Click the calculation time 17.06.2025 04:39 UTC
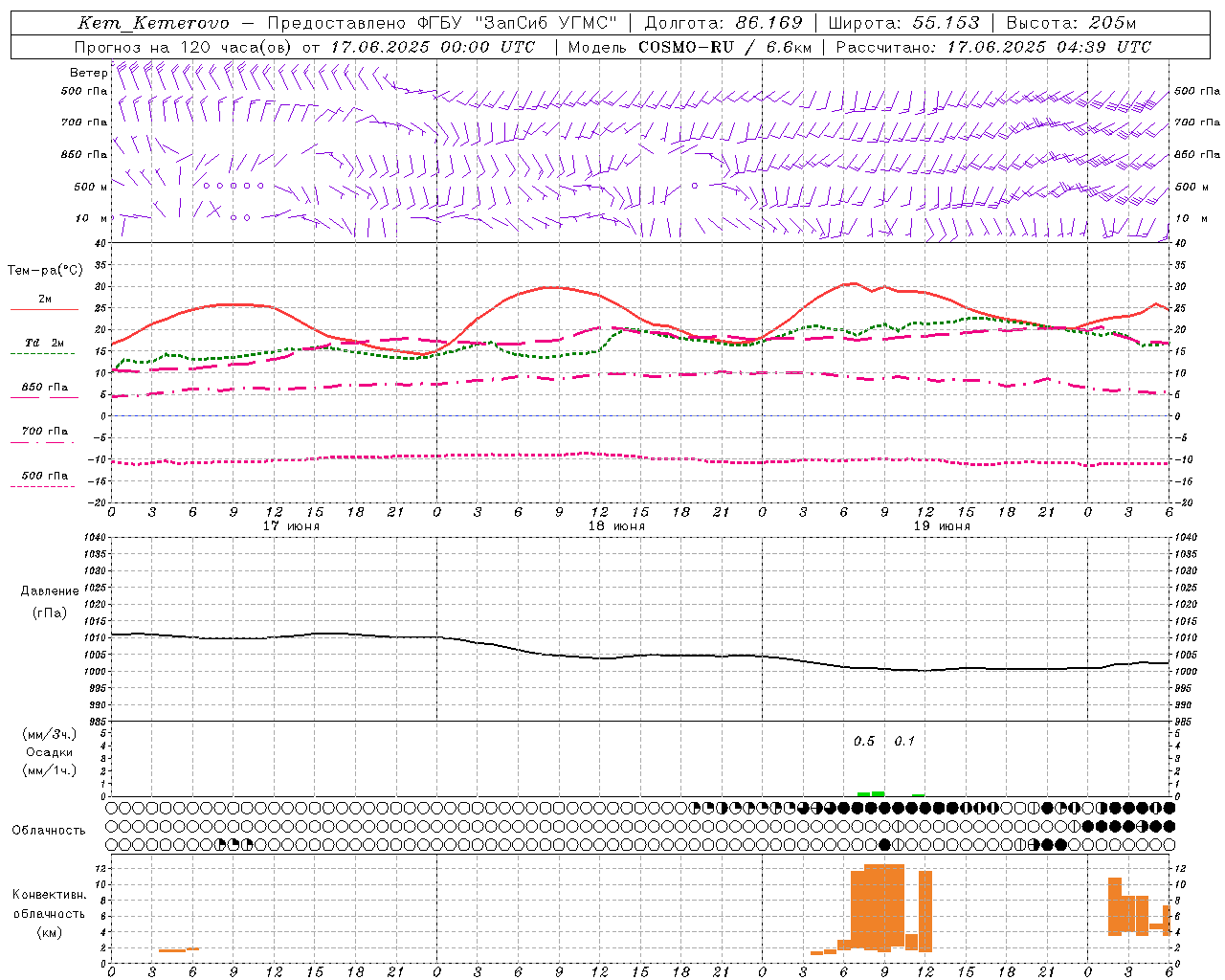Image resolution: width=1225 pixels, height=980 pixels. 1049,47
